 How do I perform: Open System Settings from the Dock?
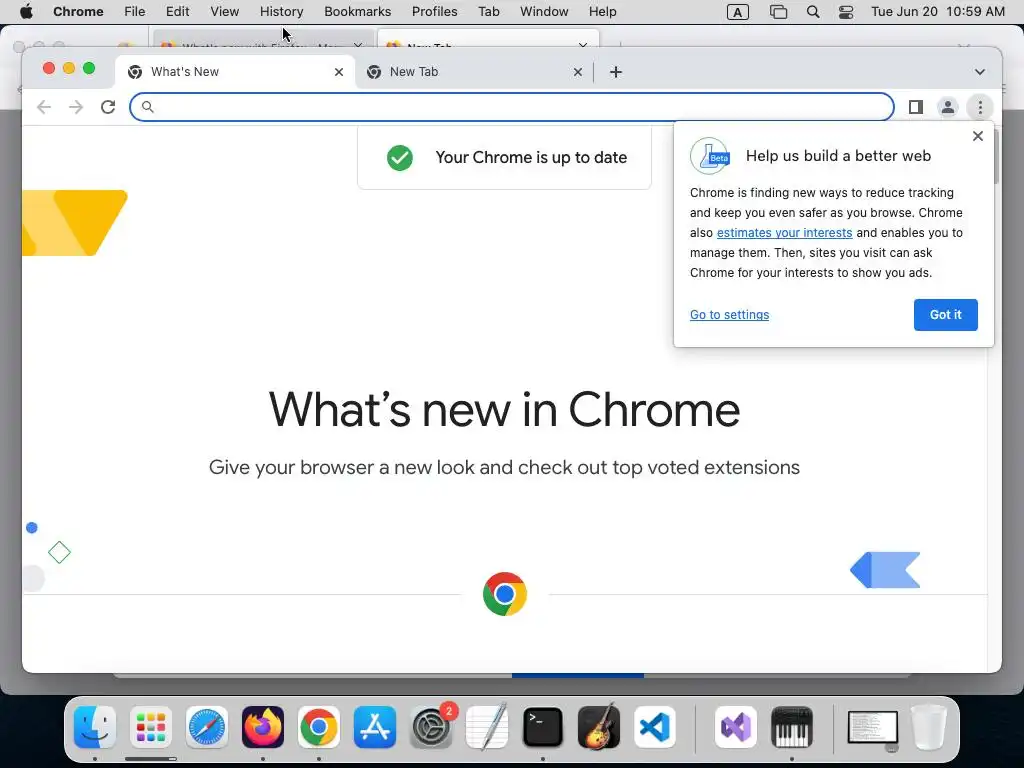(431, 727)
